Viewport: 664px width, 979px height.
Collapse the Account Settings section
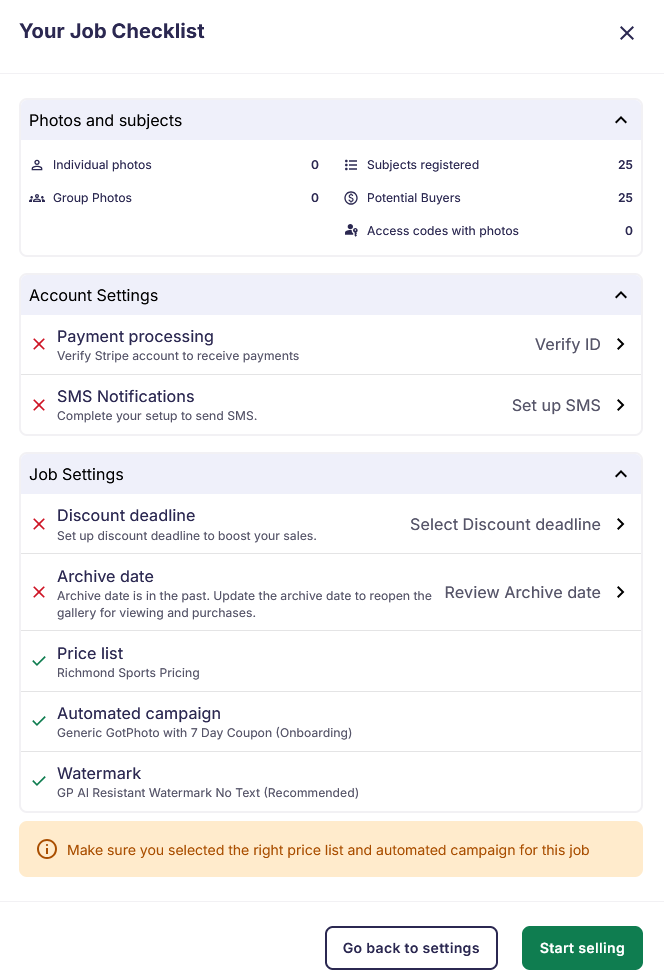tap(620, 294)
